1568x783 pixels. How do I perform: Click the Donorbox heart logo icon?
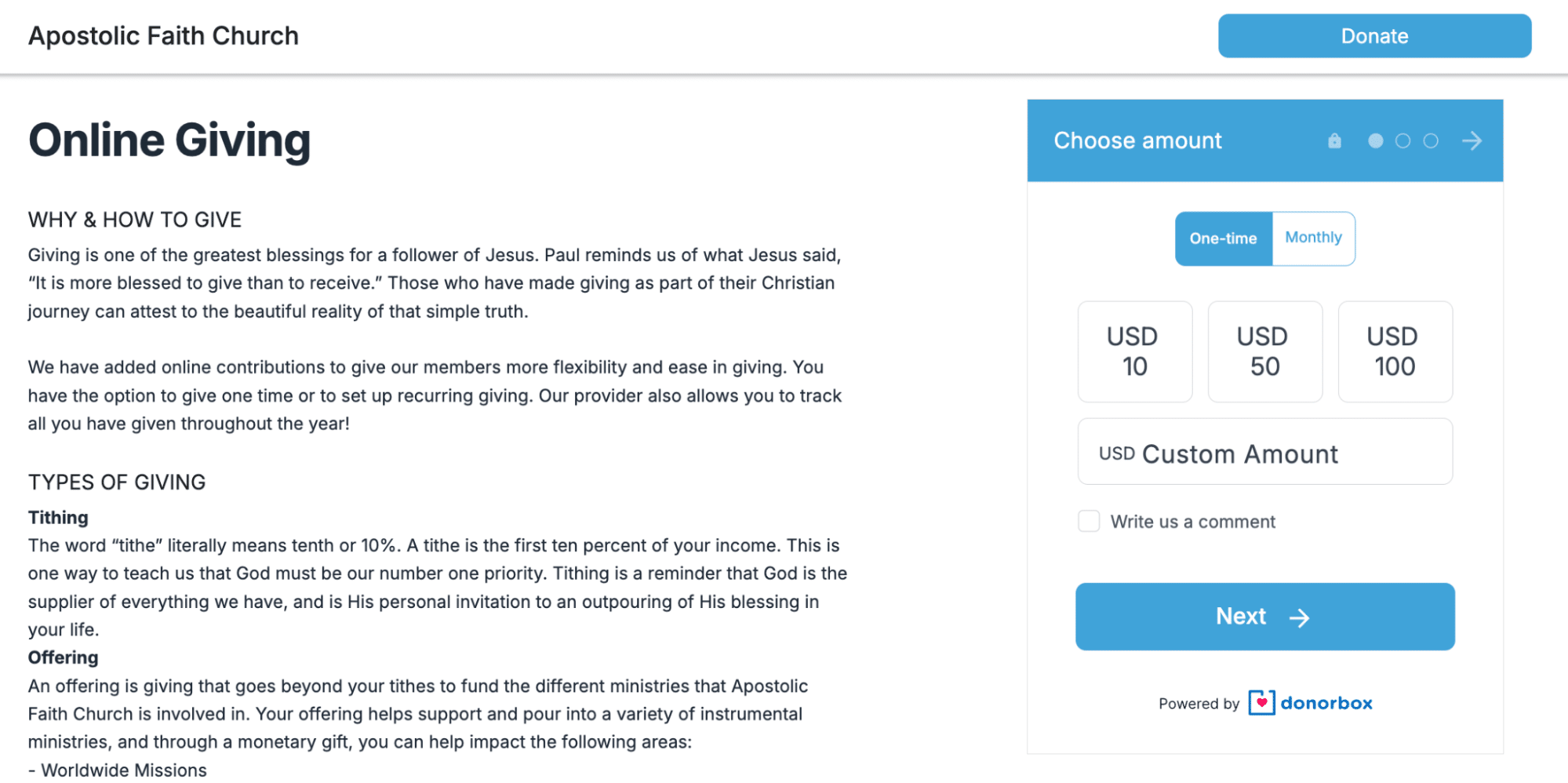pyautogui.click(x=1261, y=703)
